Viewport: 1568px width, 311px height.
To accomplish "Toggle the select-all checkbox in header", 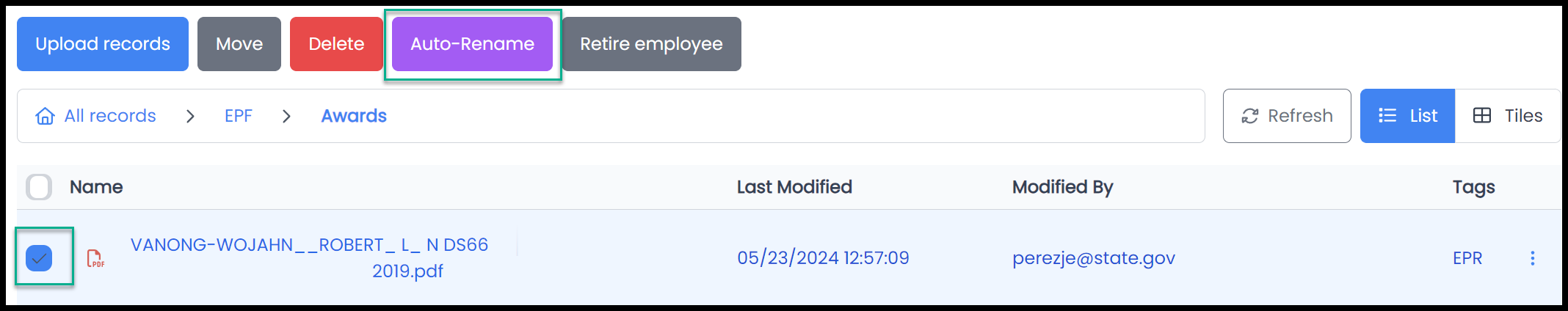I will 39,187.
